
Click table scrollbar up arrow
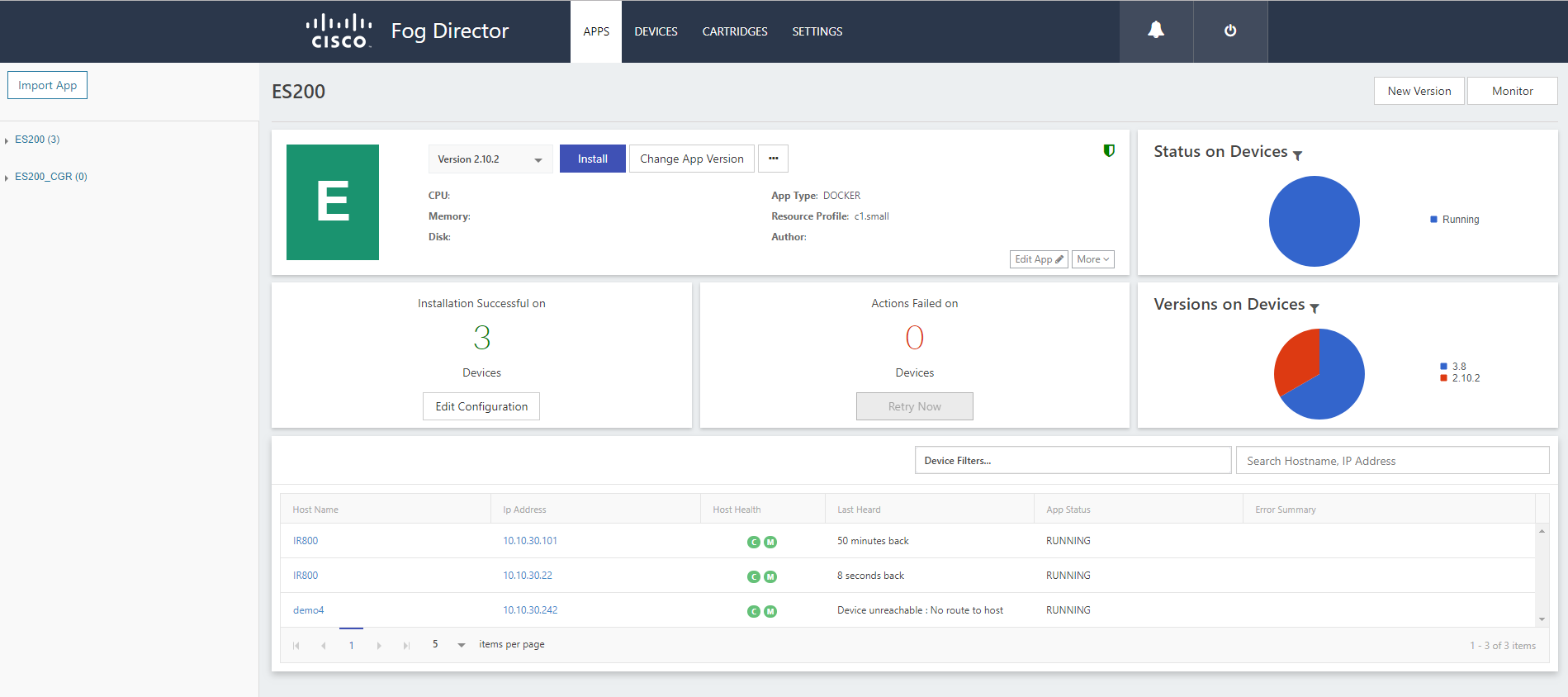point(1542,531)
